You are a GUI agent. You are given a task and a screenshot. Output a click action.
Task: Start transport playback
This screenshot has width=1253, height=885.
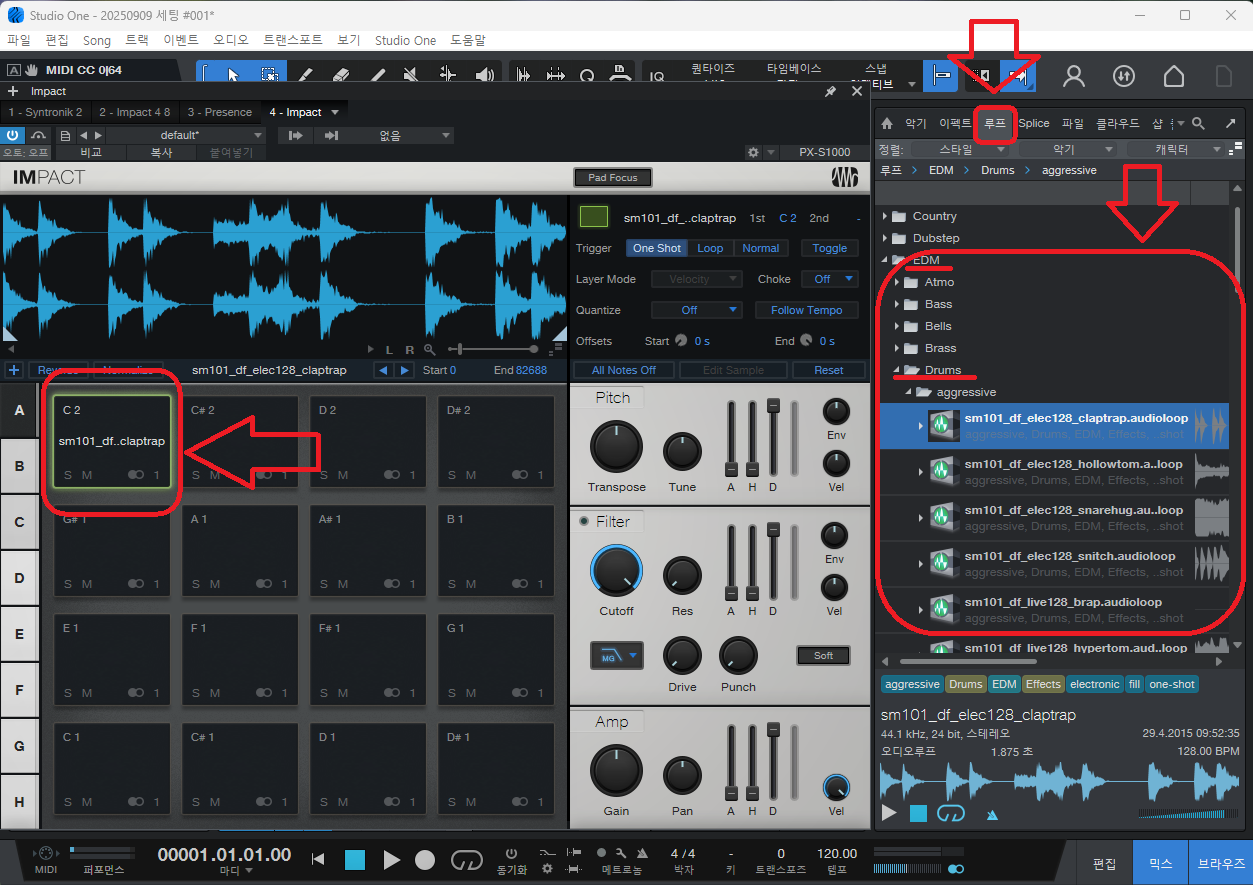tap(392, 859)
